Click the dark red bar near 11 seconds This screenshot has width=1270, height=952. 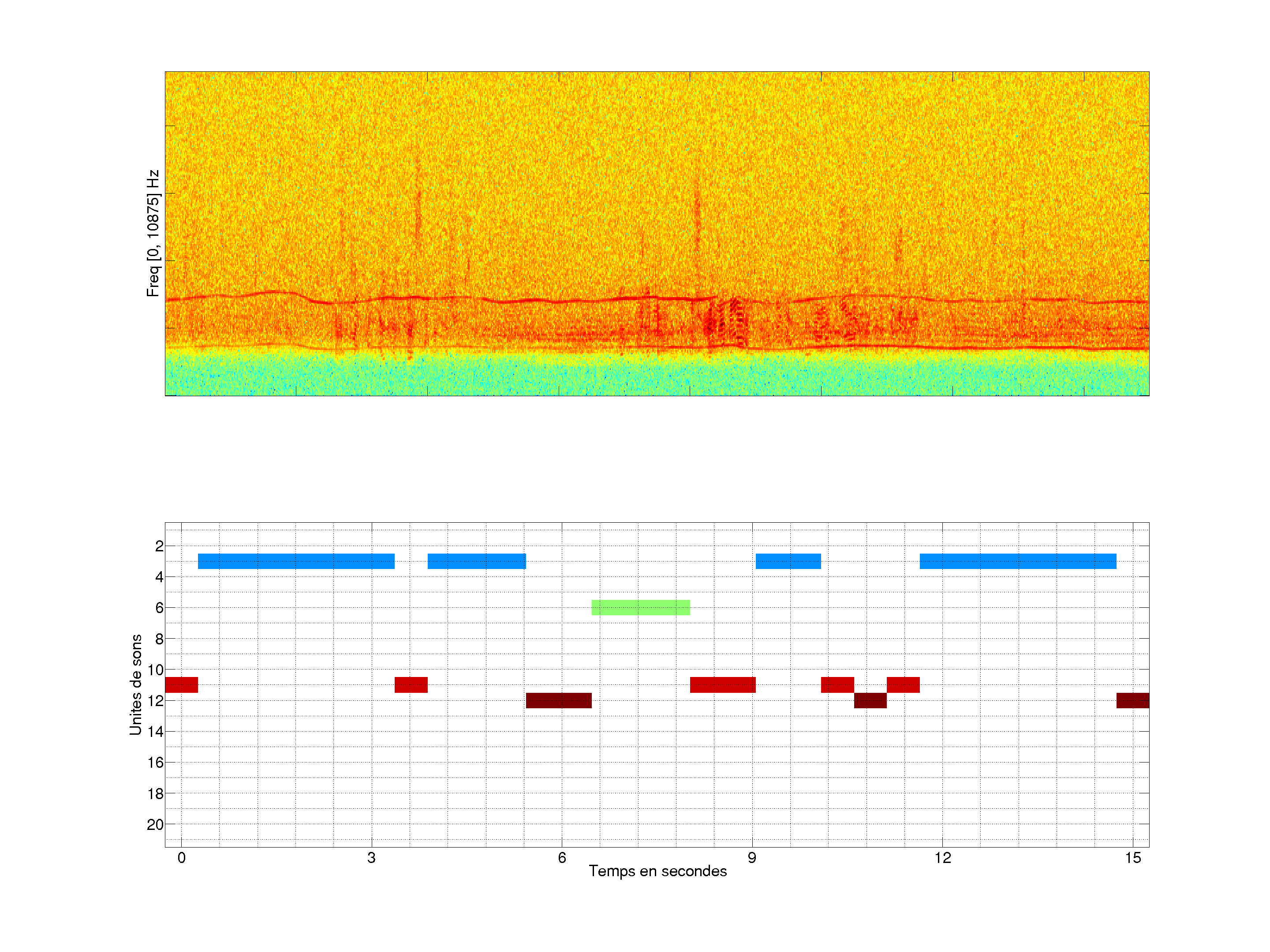click(x=870, y=700)
